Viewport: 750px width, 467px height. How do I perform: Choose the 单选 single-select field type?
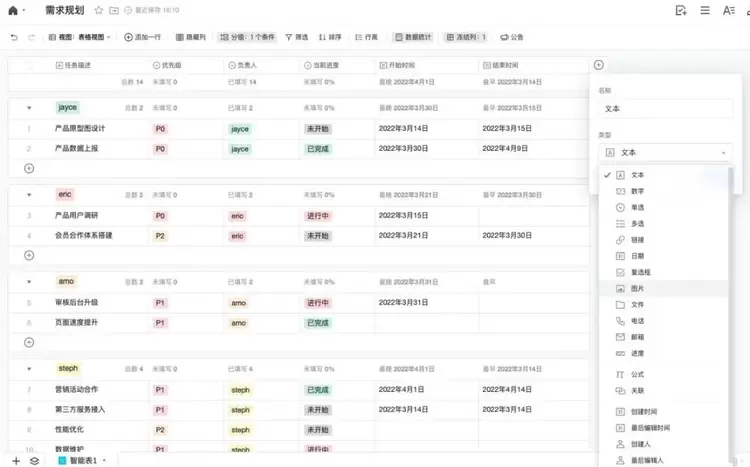coord(664,208)
